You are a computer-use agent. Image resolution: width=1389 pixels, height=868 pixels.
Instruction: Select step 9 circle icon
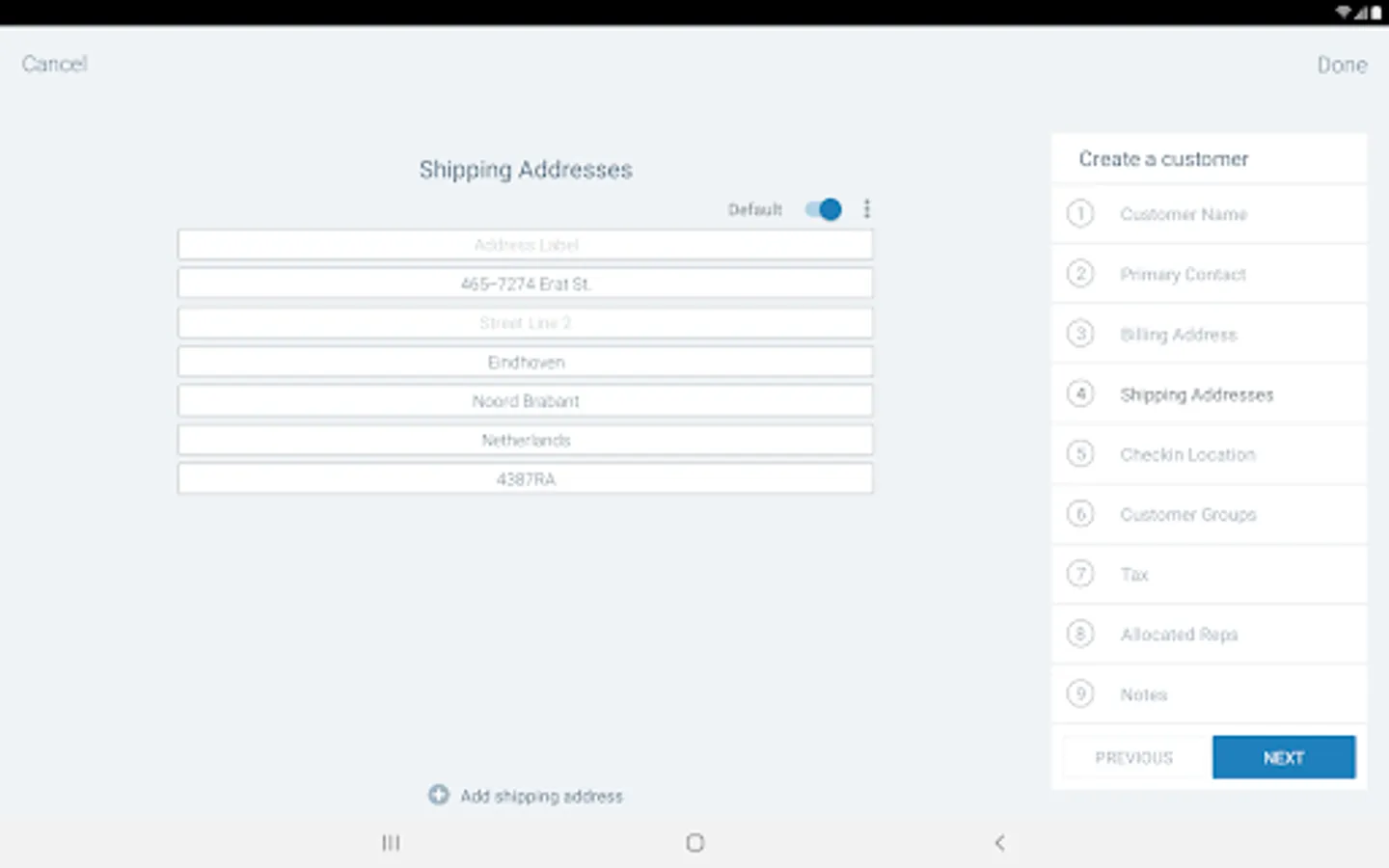click(x=1080, y=693)
